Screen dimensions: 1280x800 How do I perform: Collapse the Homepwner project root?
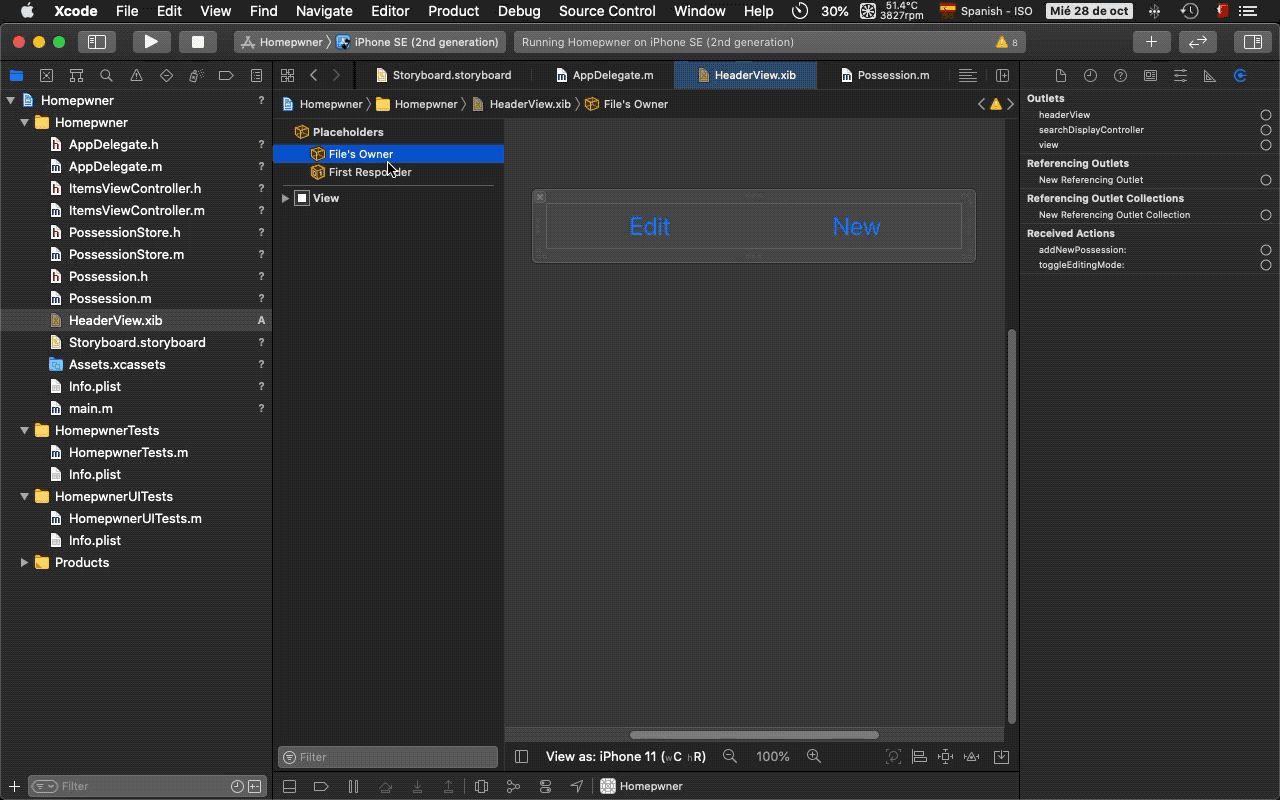pos(10,100)
